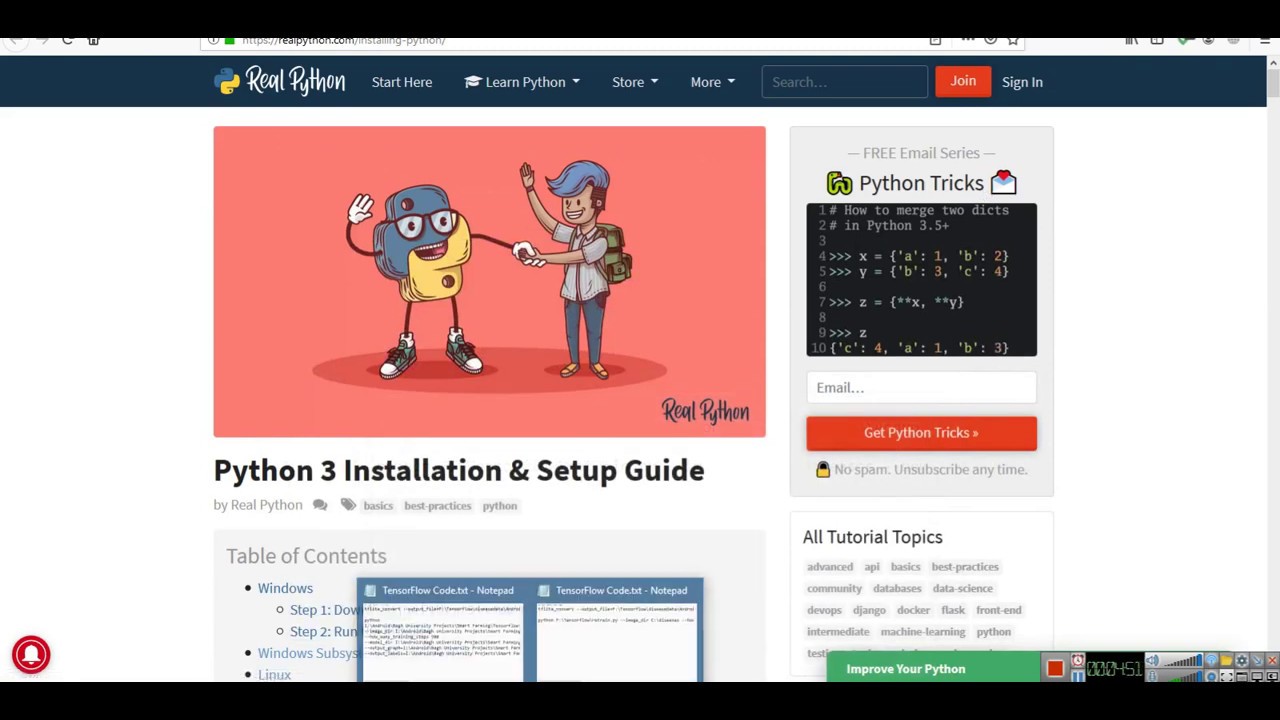1280x720 pixels.
Task: Click the Real Python author link
Action: tap(266, 505)
